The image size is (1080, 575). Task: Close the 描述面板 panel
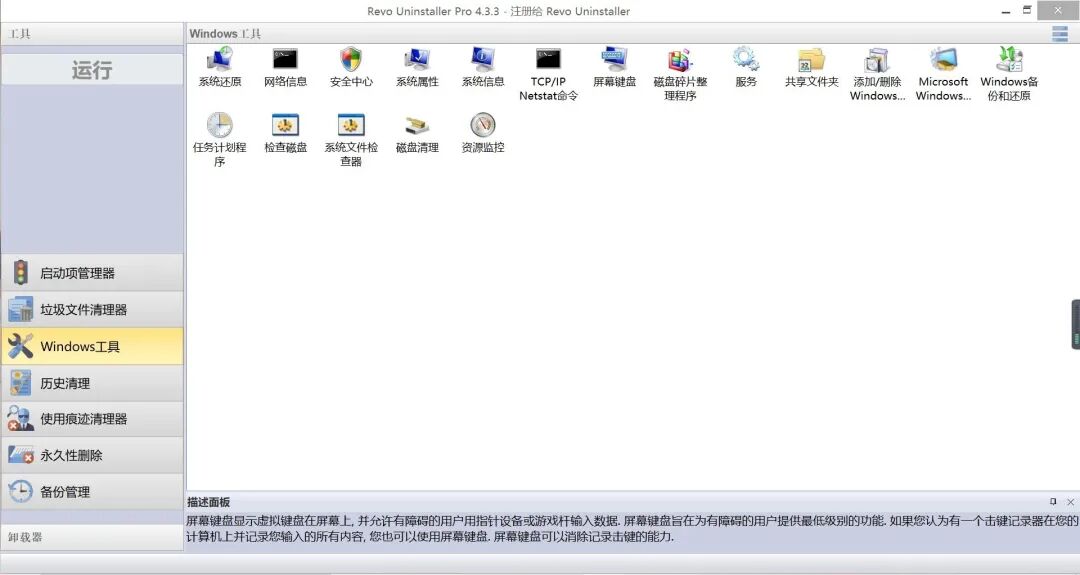click(x=1070, y=502)
